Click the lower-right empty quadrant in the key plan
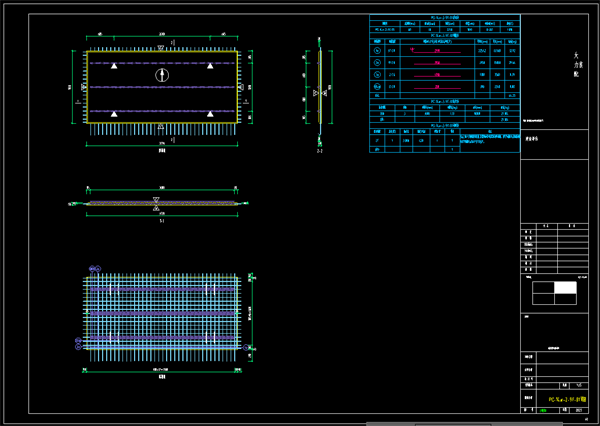The height and width of the screenshot is (426, 600). [x=565, y=299]
